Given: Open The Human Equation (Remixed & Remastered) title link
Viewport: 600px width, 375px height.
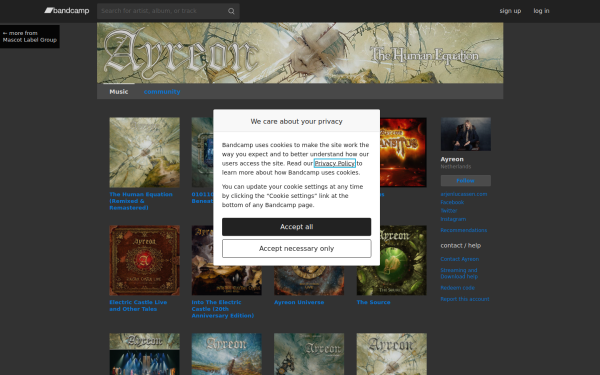Looking at the screenshot, I should [141, 201].
